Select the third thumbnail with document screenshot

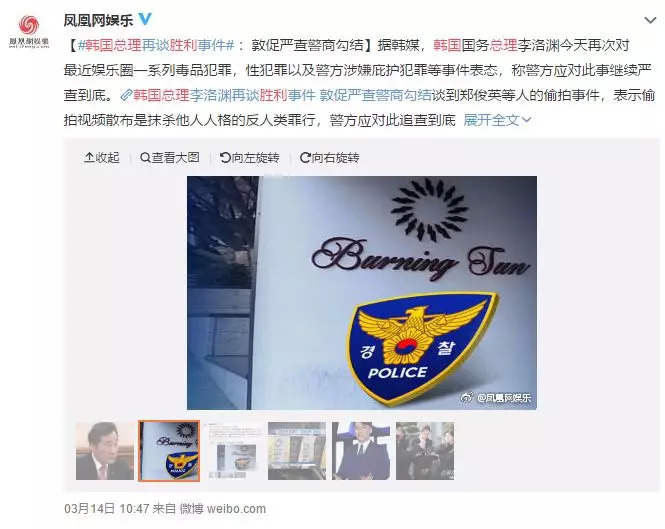click(x=233, y=451)
